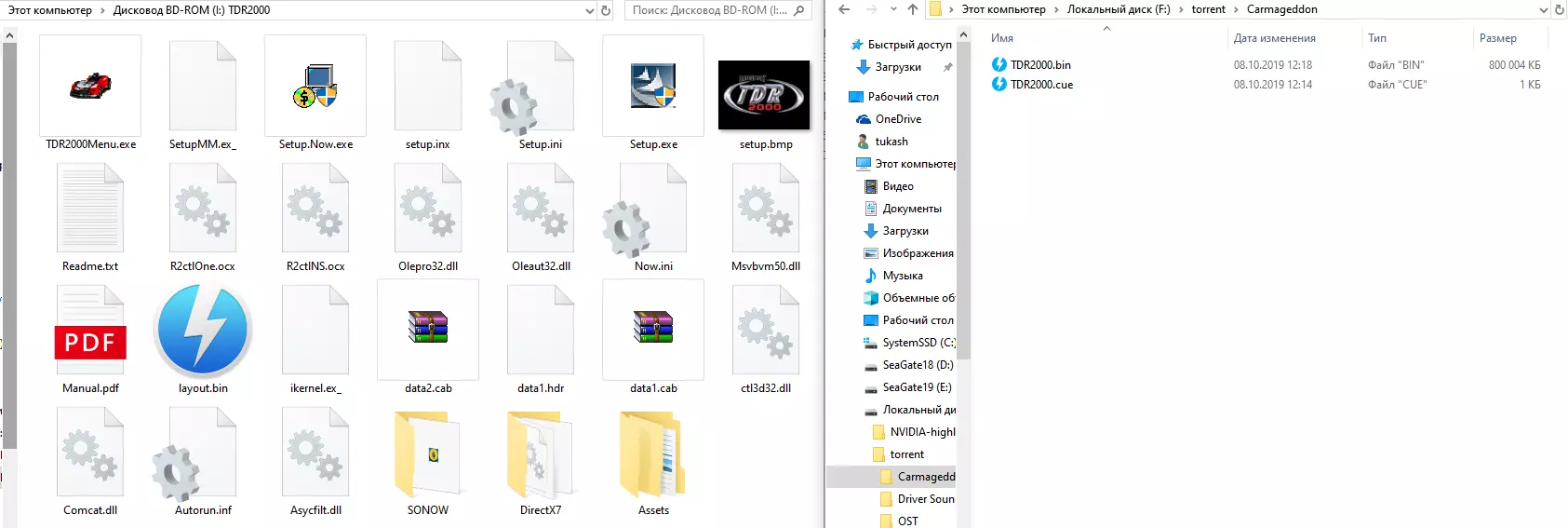
Task: Select the ctl3d32.dll file icon
Action: 766,331
